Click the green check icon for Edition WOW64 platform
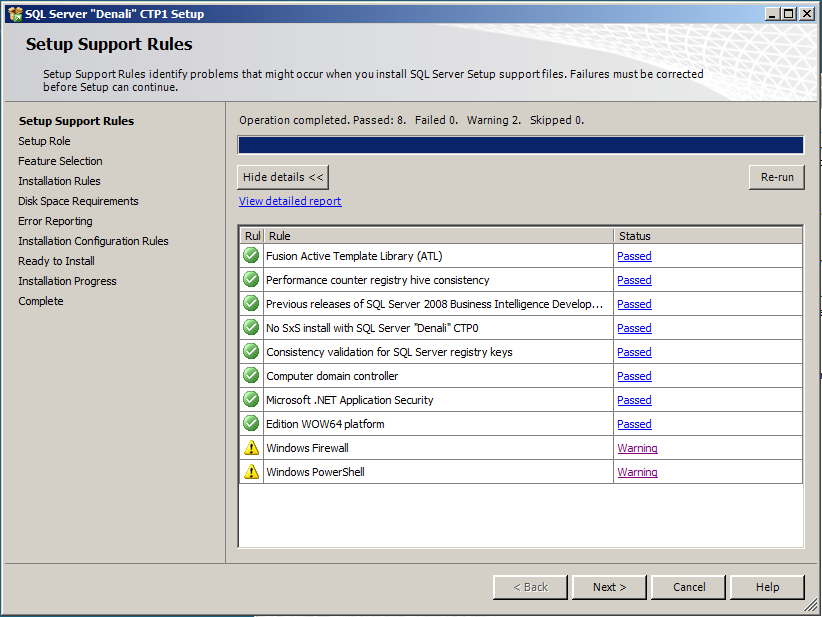Viewport: 822px width, 617px height. [x=250, y=424]
